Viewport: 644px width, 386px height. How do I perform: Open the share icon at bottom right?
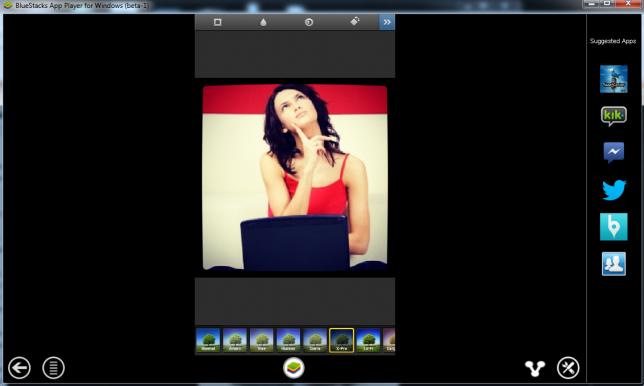click(535, 368)
